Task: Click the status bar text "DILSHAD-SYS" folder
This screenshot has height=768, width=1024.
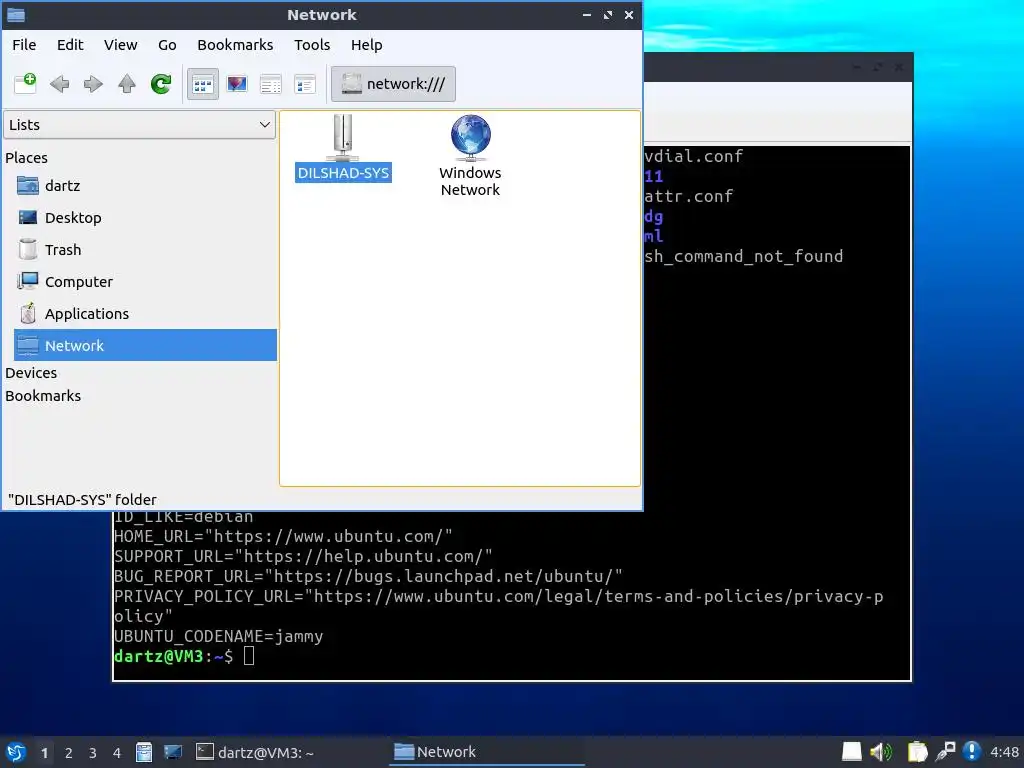Action: tap(82, 500)
